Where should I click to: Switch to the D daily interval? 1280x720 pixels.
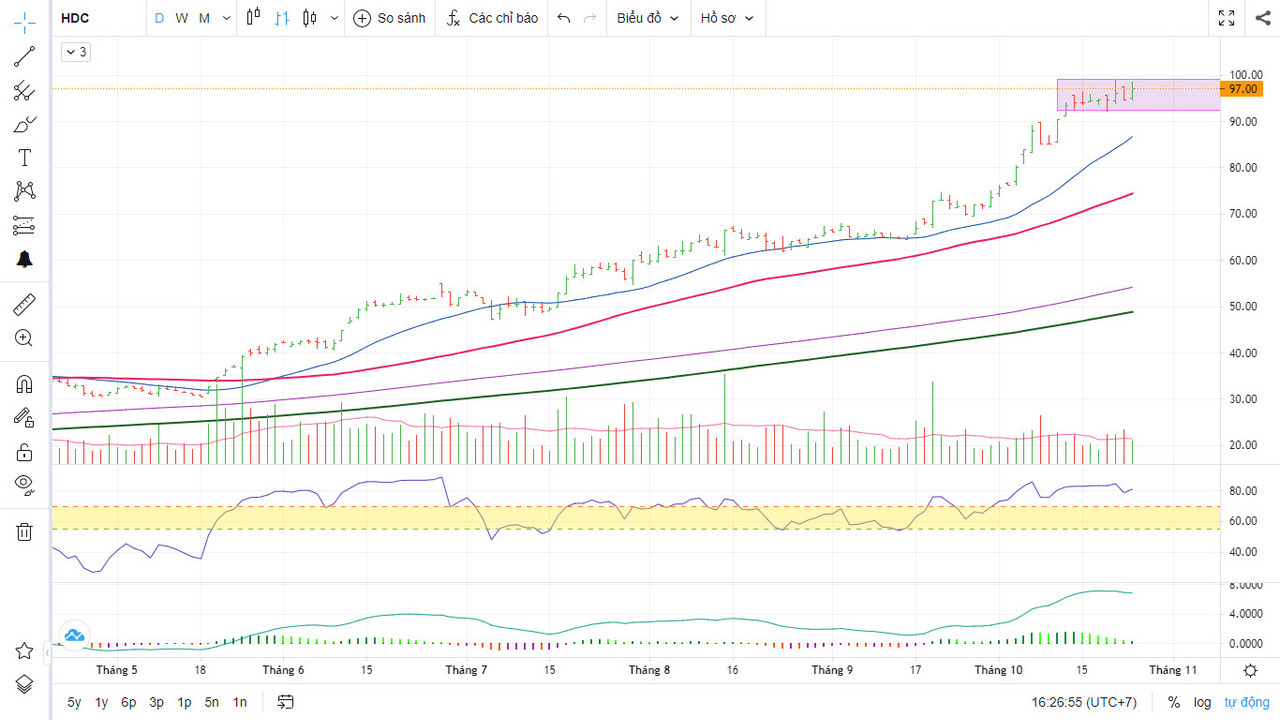tap(159, 18)
